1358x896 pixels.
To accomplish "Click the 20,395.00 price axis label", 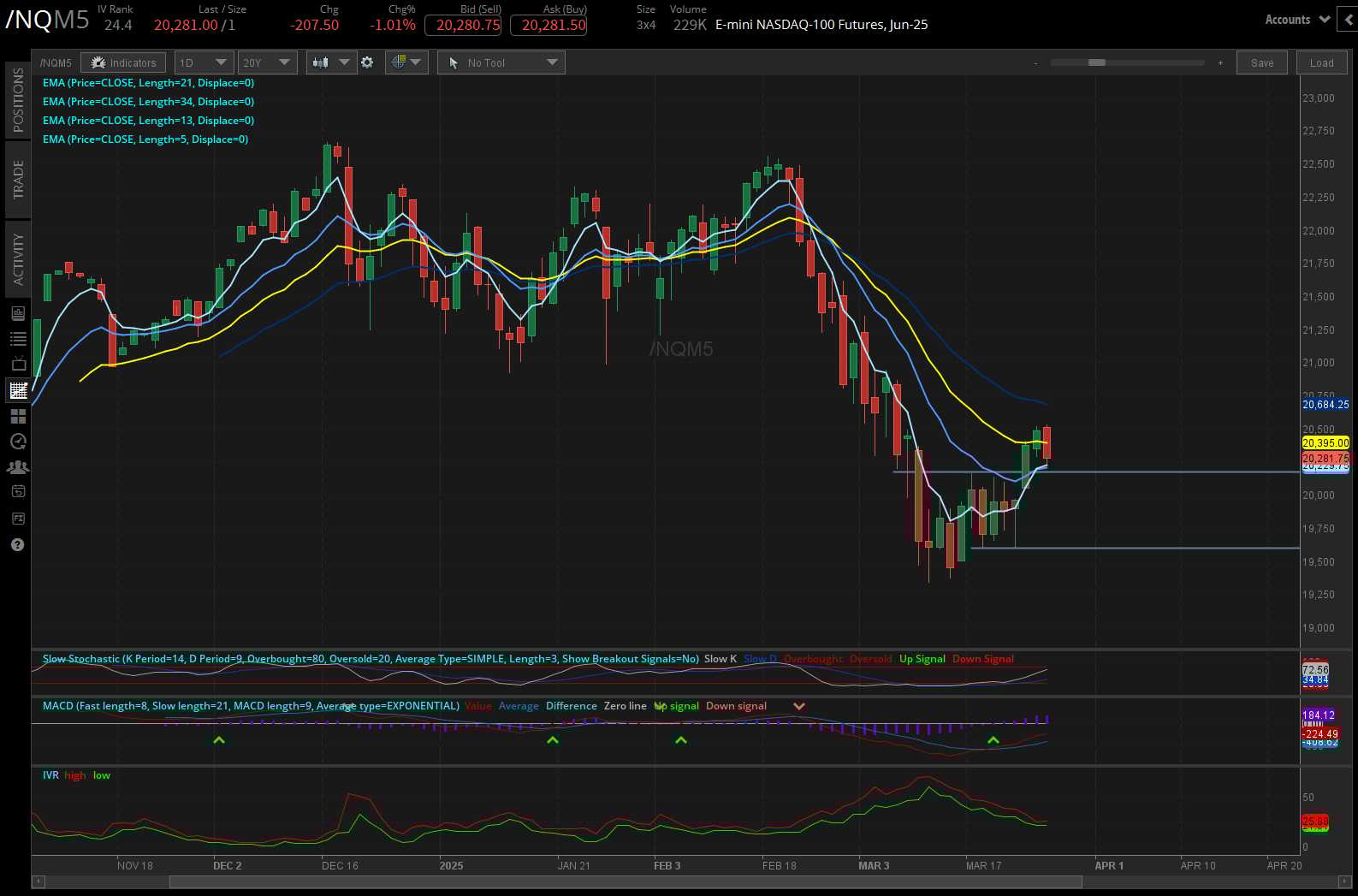I will [1325, 442].
